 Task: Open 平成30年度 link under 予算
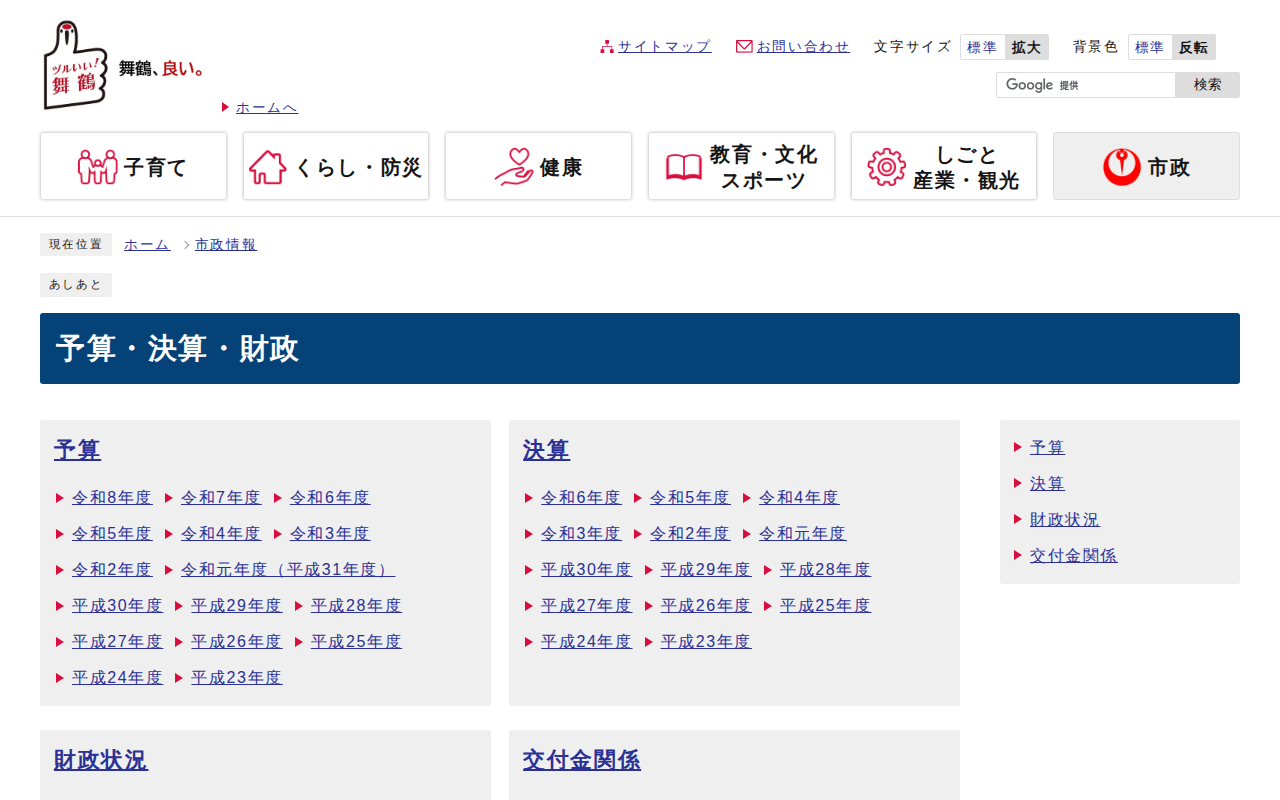(117, 605)
